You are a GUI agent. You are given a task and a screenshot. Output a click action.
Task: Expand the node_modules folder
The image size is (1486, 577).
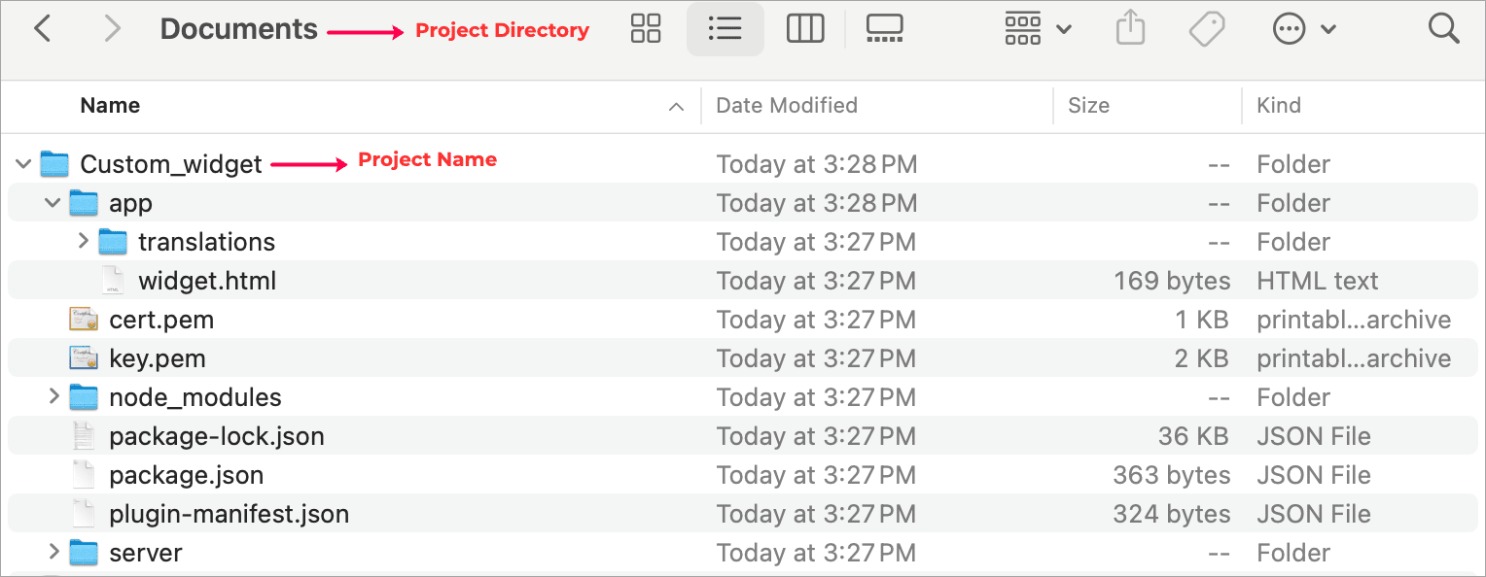(x=54, y=397)
